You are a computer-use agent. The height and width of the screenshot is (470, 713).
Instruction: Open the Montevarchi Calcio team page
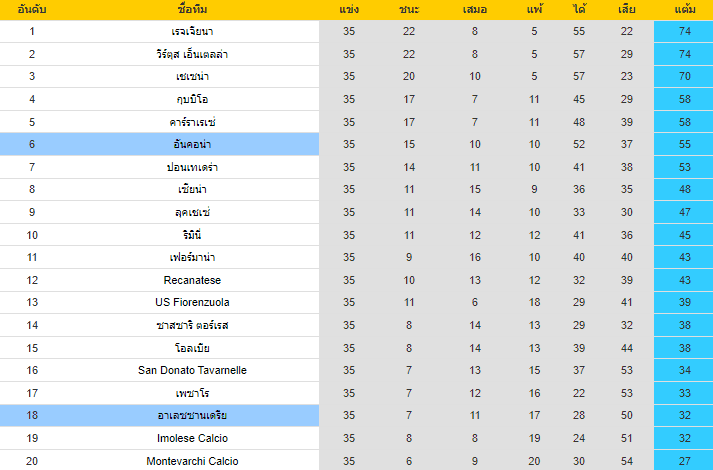tap(192, 460)
